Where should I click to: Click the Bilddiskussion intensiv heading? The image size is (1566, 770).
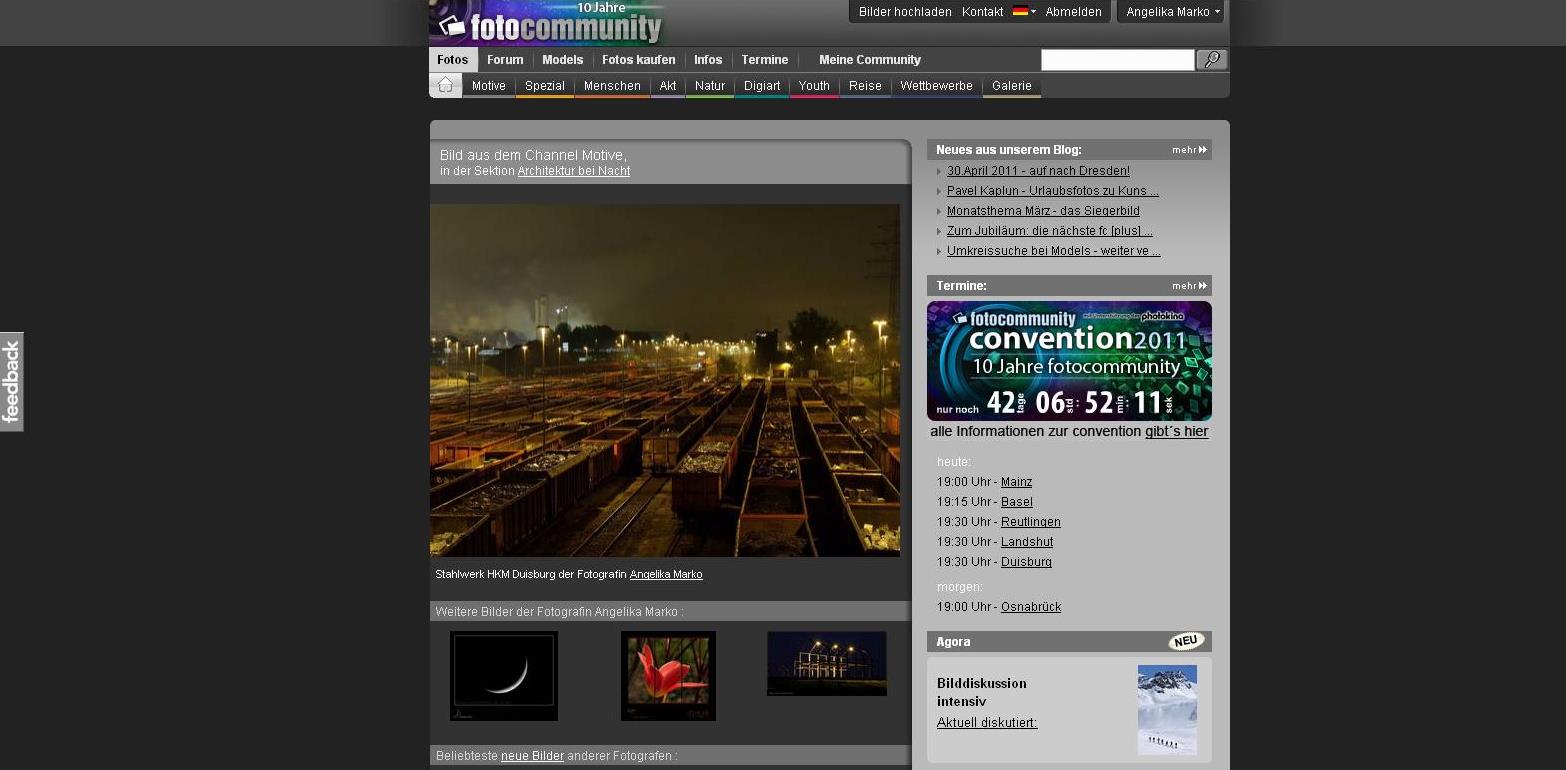tap(982, 692)
